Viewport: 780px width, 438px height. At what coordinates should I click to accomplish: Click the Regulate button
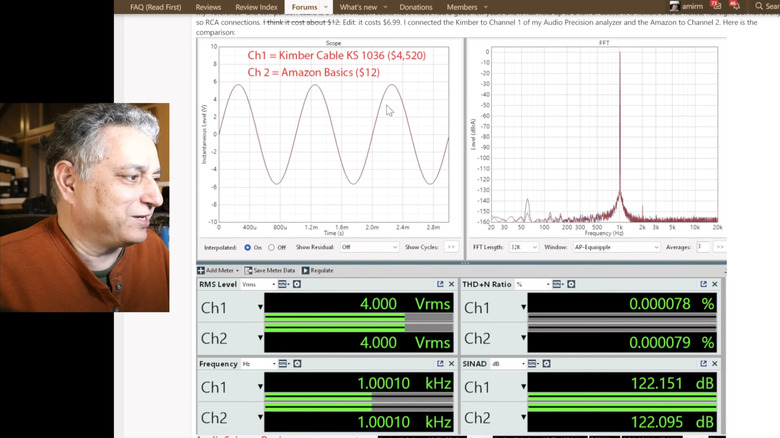(317, 270)
